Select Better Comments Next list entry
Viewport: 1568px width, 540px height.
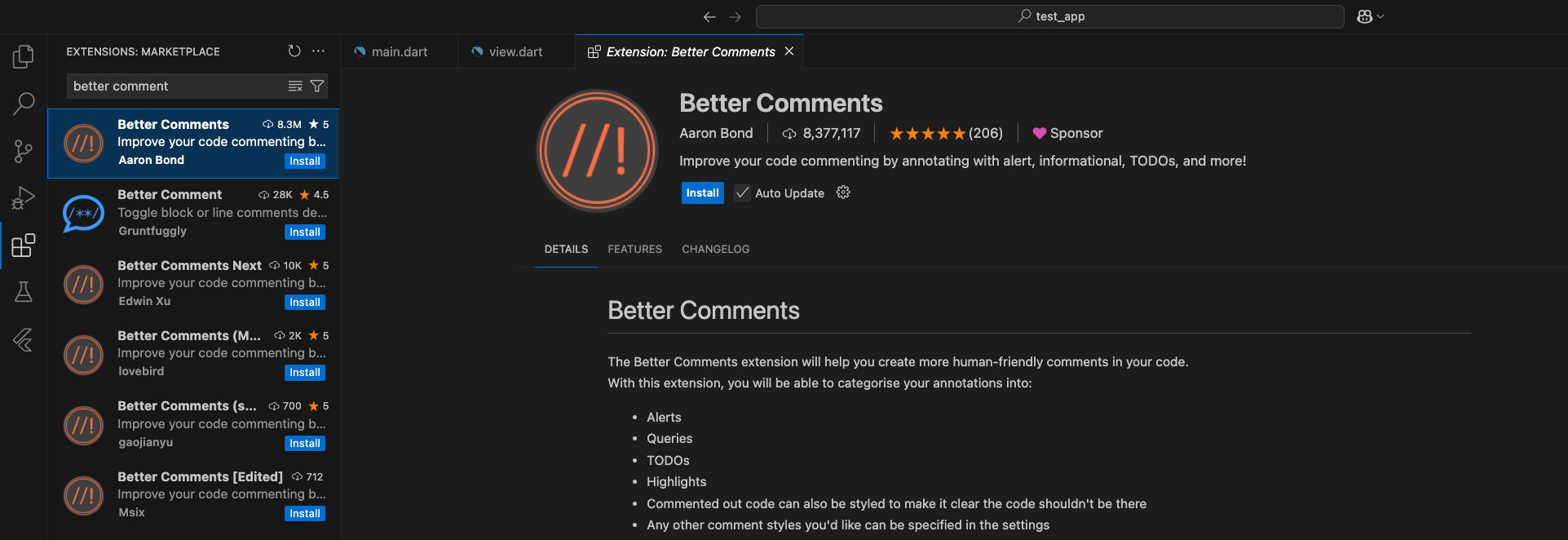click(193, 284)
